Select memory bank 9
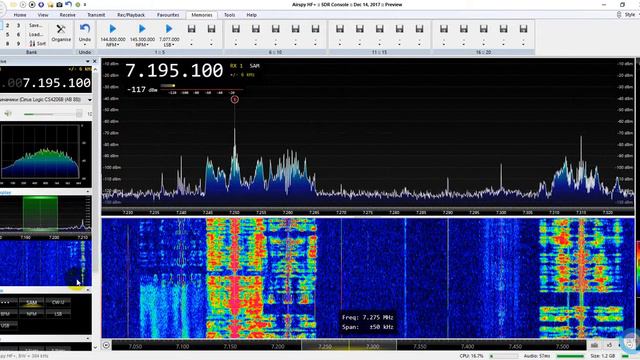The height and width of the screenshot is (360, 640). [18, 43]
